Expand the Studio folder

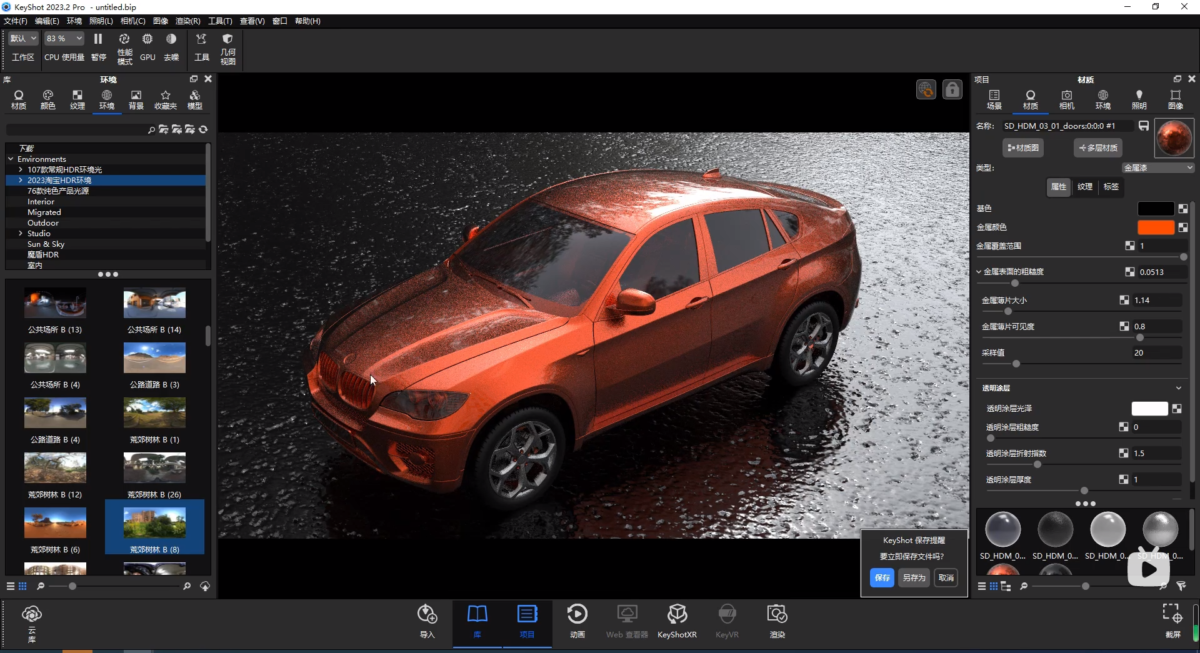point(20,233)
